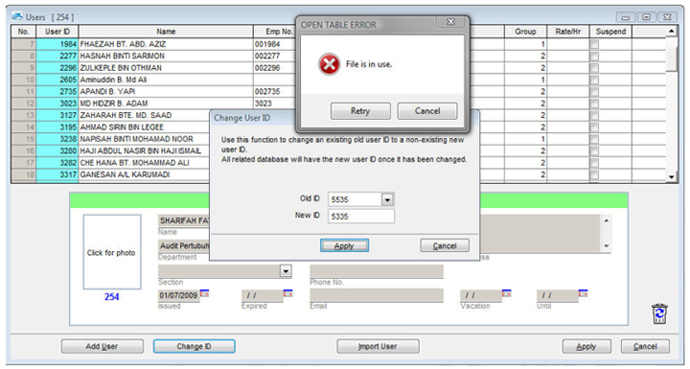
Task: Click Emp No. cell 002296
Action: (x=275, y=68)
